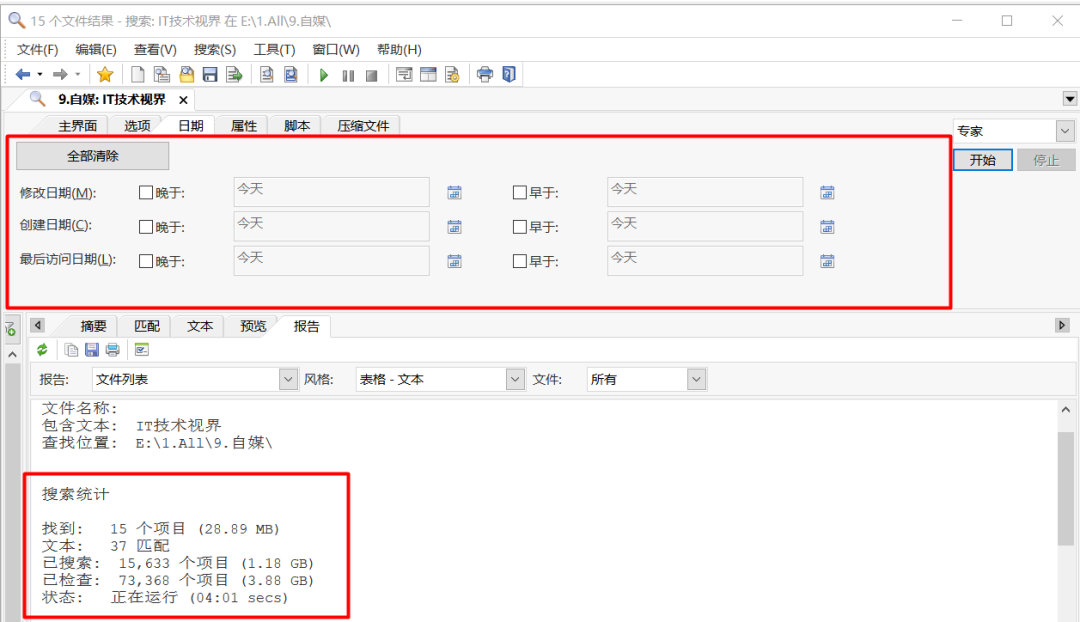The height and width of the screenshot is (622, 1080).
Task: Open calendar for 最后访问日期 早于 field
Action: click(x=827, y=261)
